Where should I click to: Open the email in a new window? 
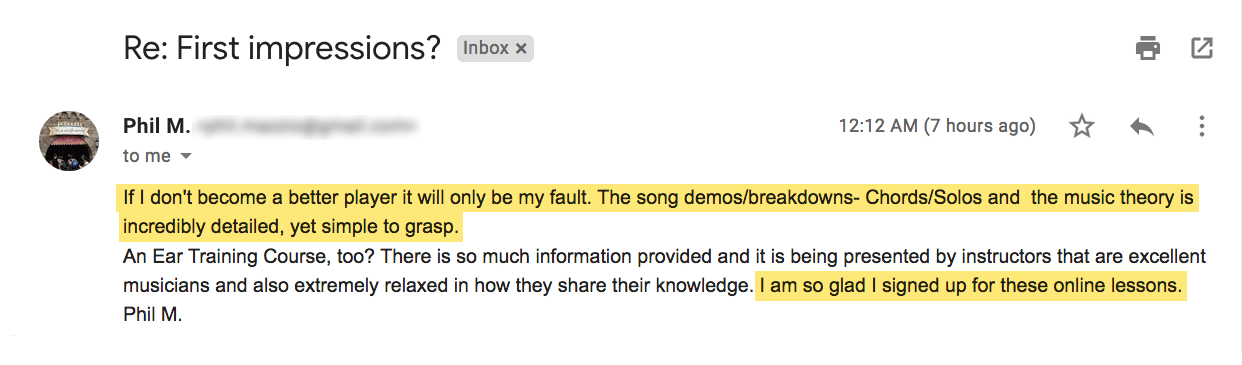[1201, 47]
